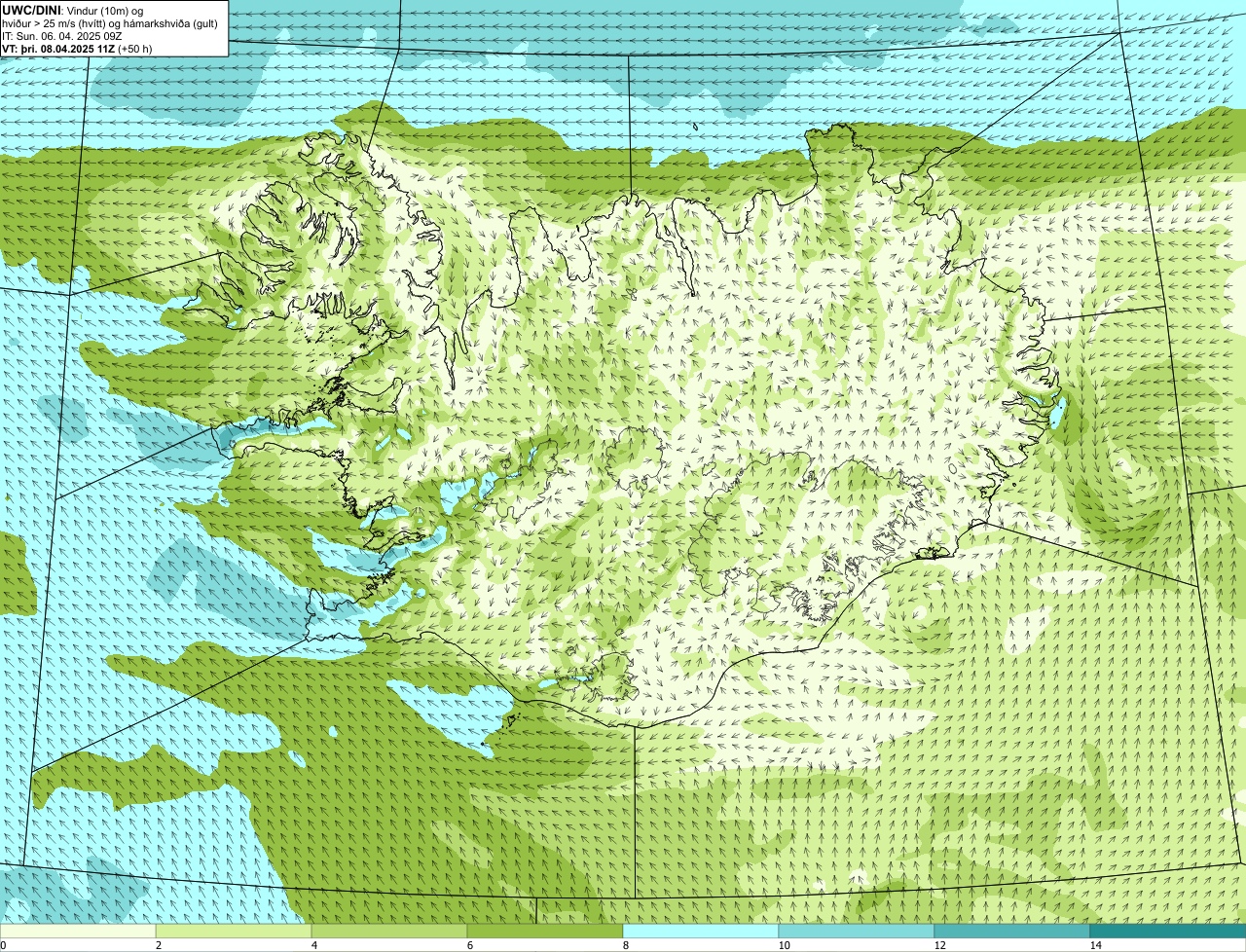Screen dimensions: 1246x952
Task: Click the legend scale label "6"
Action: coord(469,945)
